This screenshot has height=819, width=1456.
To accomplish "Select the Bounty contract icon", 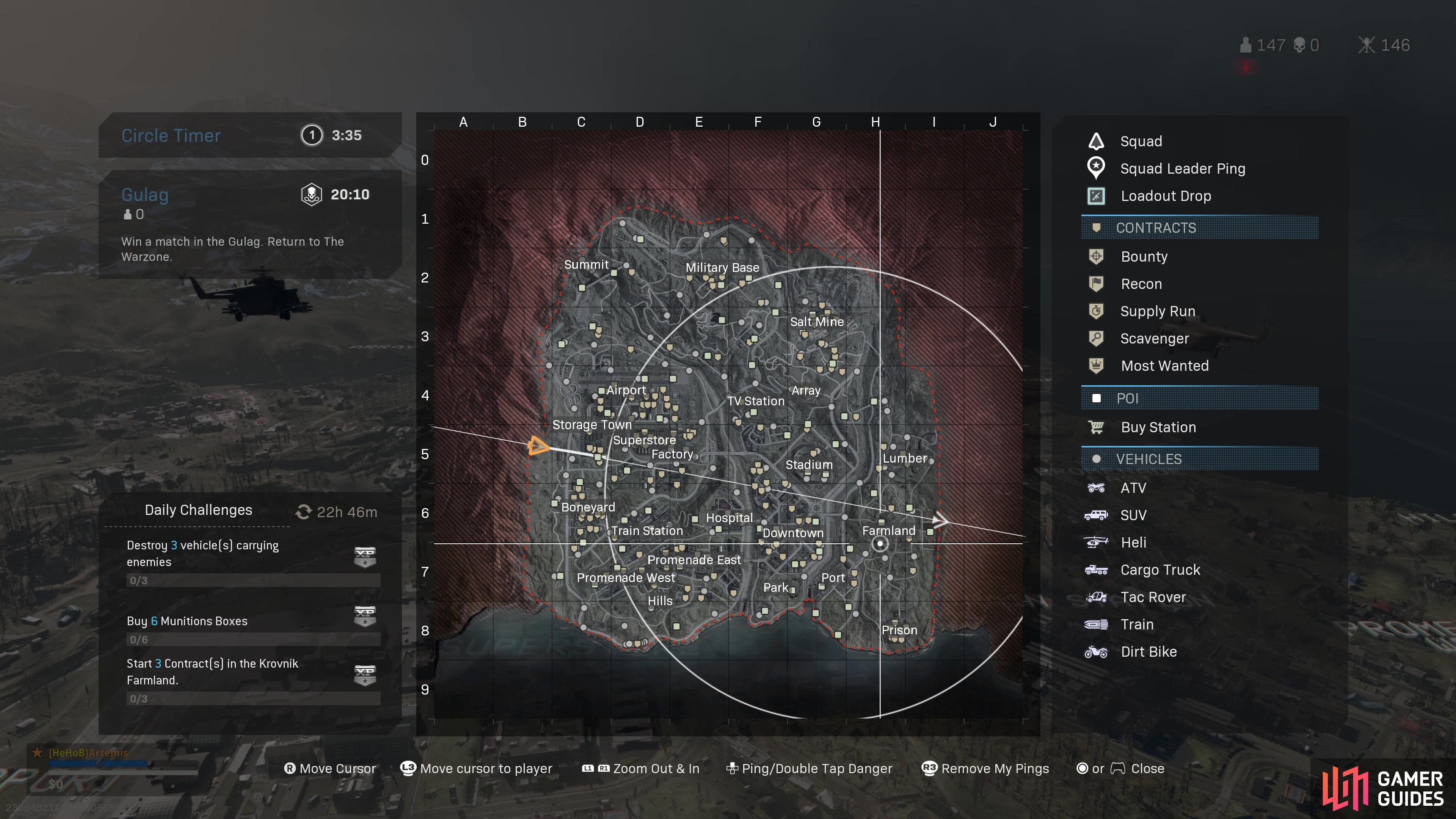I will coord(1097,256).
